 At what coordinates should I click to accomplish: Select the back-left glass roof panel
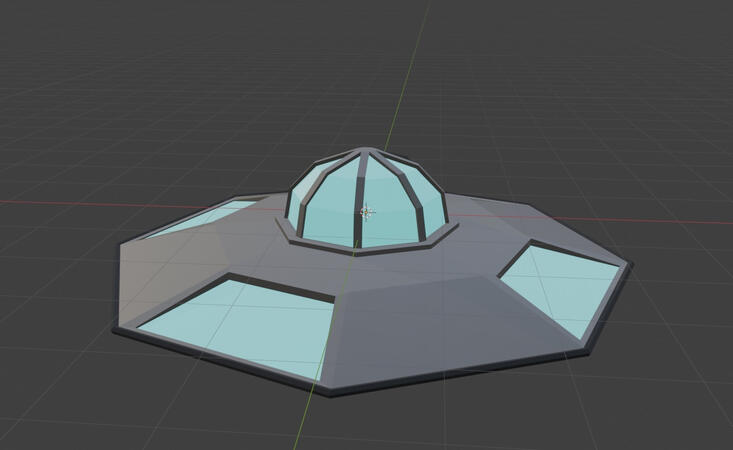tap(203, 217)
